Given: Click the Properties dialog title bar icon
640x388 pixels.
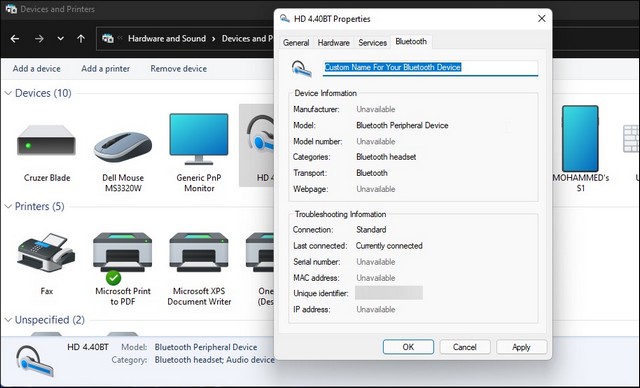Looking at the screenshot, I should [x=285, y=19].
